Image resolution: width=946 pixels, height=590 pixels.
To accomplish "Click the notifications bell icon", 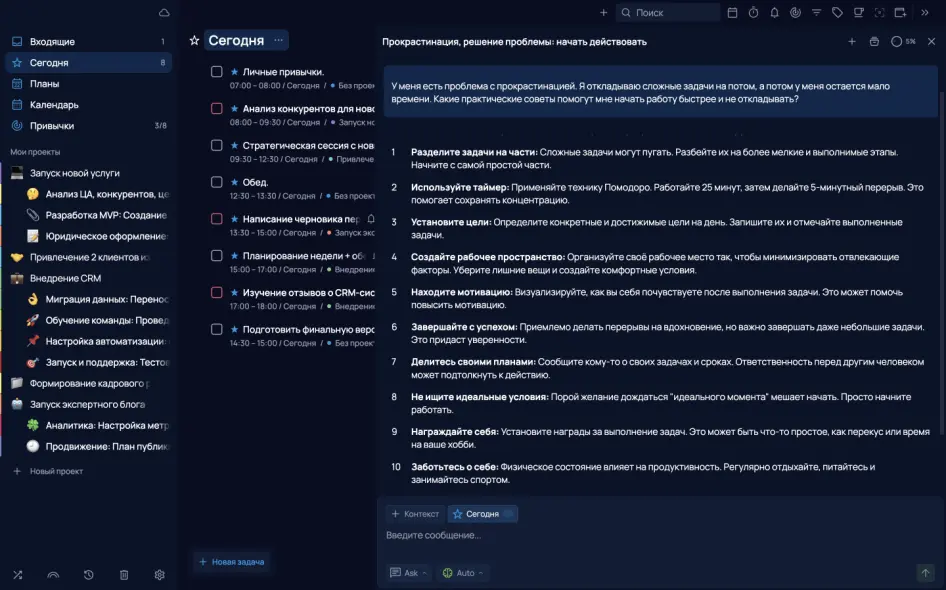I will pyautogui.click(x=774, y=13).
